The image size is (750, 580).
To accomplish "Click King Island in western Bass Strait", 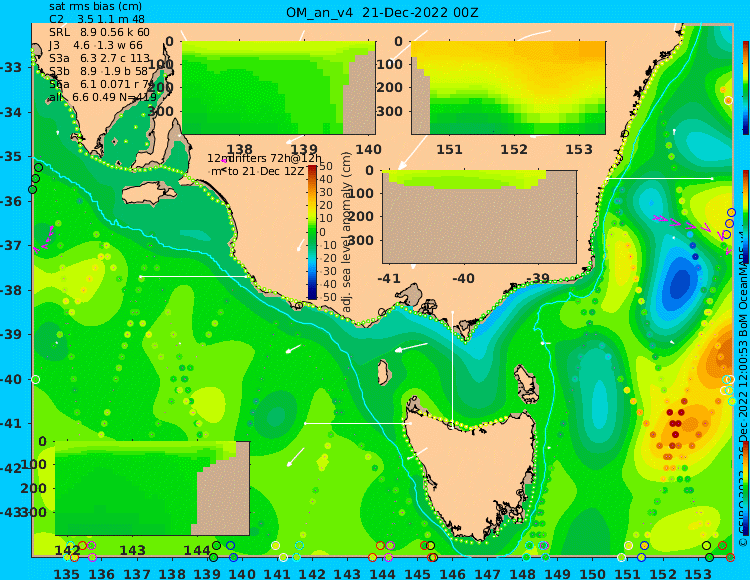I will click(383, 372).
